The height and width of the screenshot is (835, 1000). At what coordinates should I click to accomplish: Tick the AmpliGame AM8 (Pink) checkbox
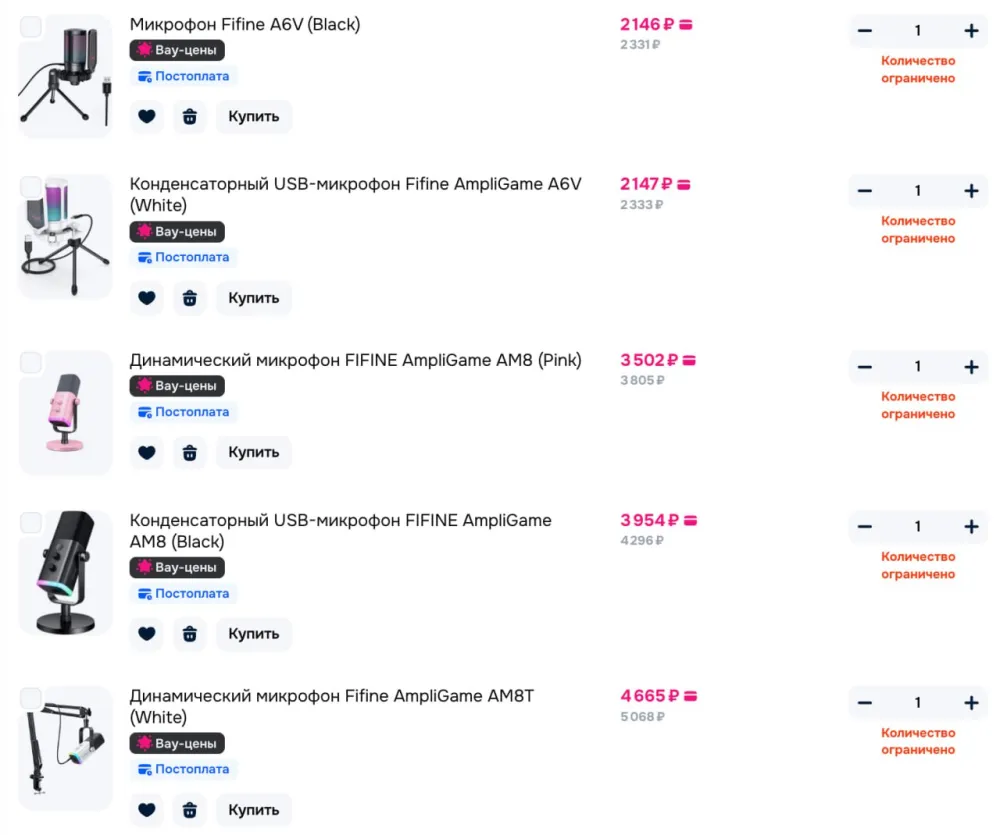point(31,362)
